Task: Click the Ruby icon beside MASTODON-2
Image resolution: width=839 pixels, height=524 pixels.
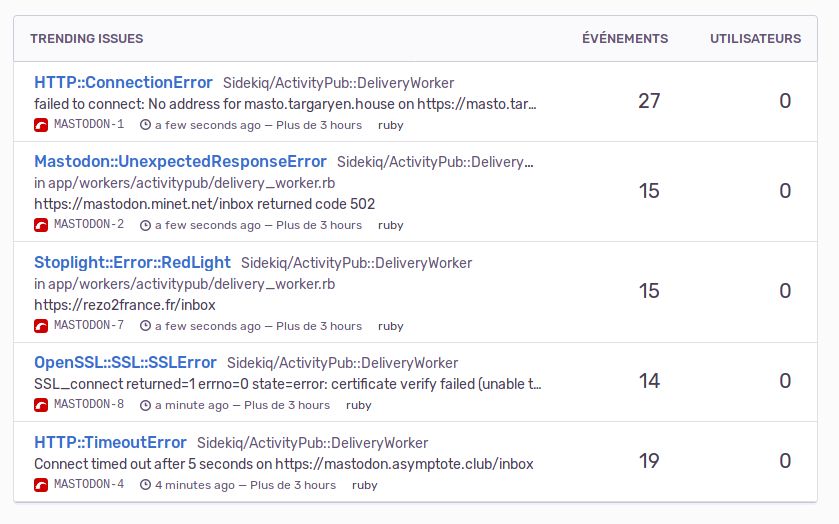Action: point(41,225)
